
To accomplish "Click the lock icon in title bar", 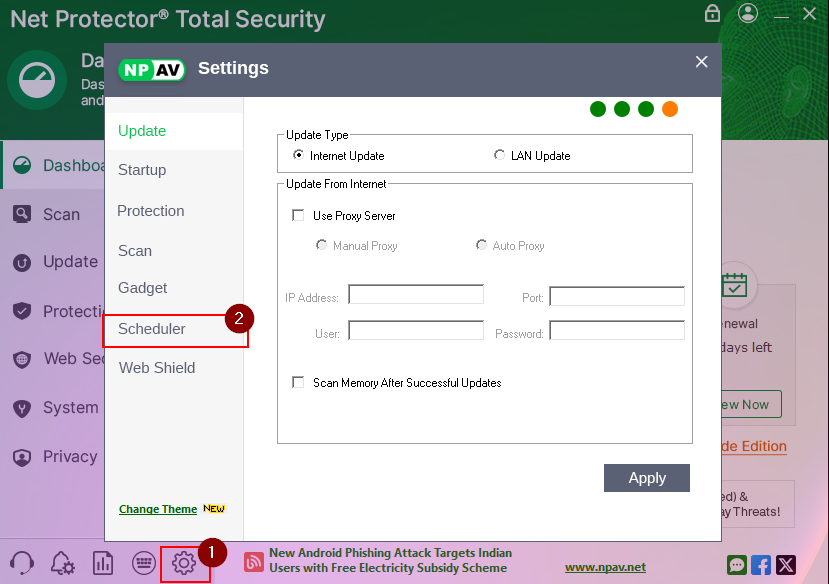I will tap(712, 13).
